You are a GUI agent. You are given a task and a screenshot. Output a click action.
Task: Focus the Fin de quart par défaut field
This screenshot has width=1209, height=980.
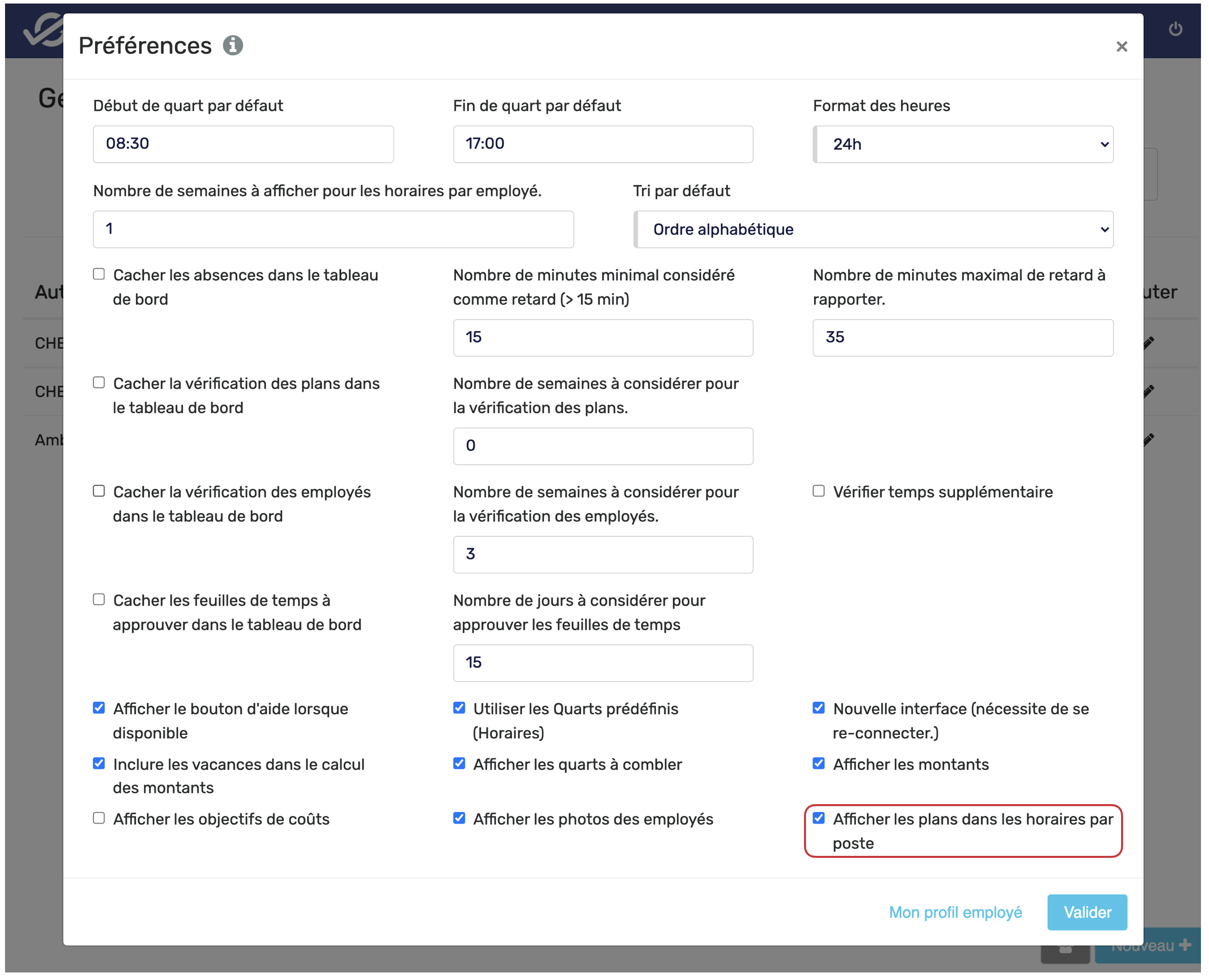[x=603, y=145]
